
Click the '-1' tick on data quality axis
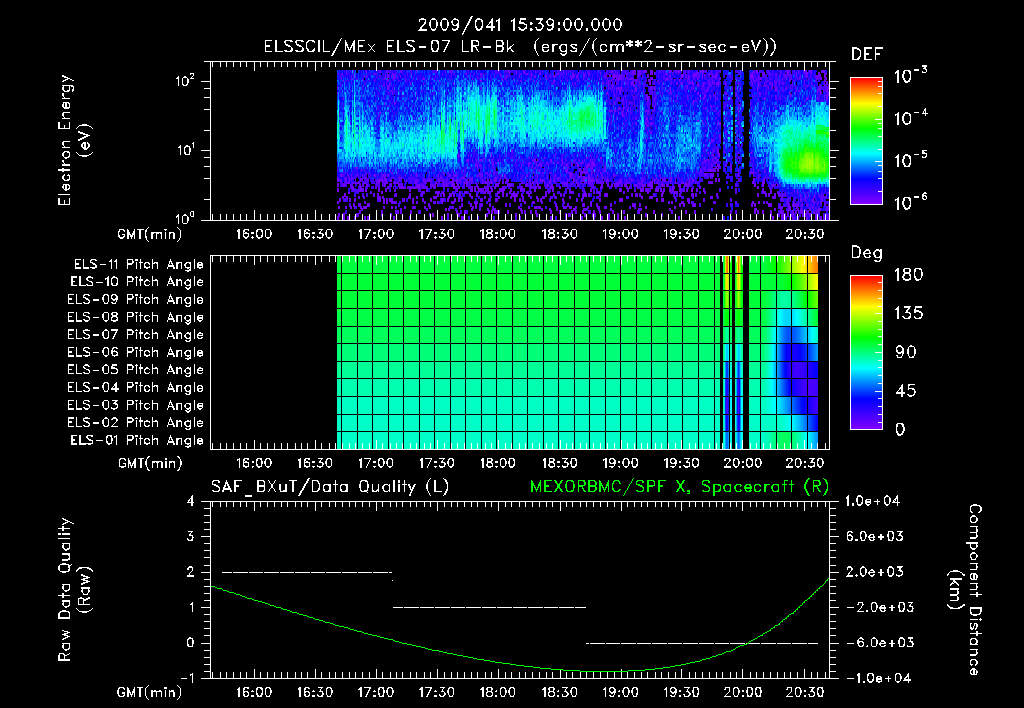coord(188,678)
